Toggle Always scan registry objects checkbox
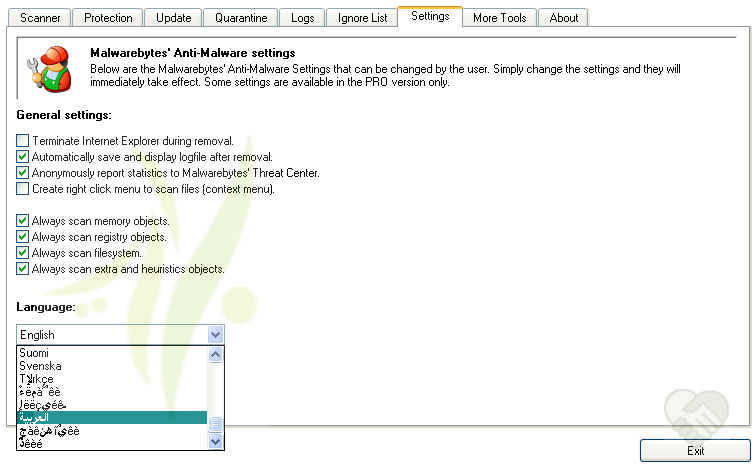This screenshot has width=755, height=467. 22,236
